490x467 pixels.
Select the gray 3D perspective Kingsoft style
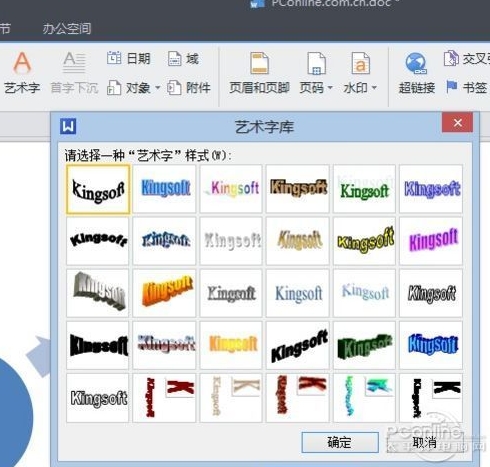(x=98, y=293)
